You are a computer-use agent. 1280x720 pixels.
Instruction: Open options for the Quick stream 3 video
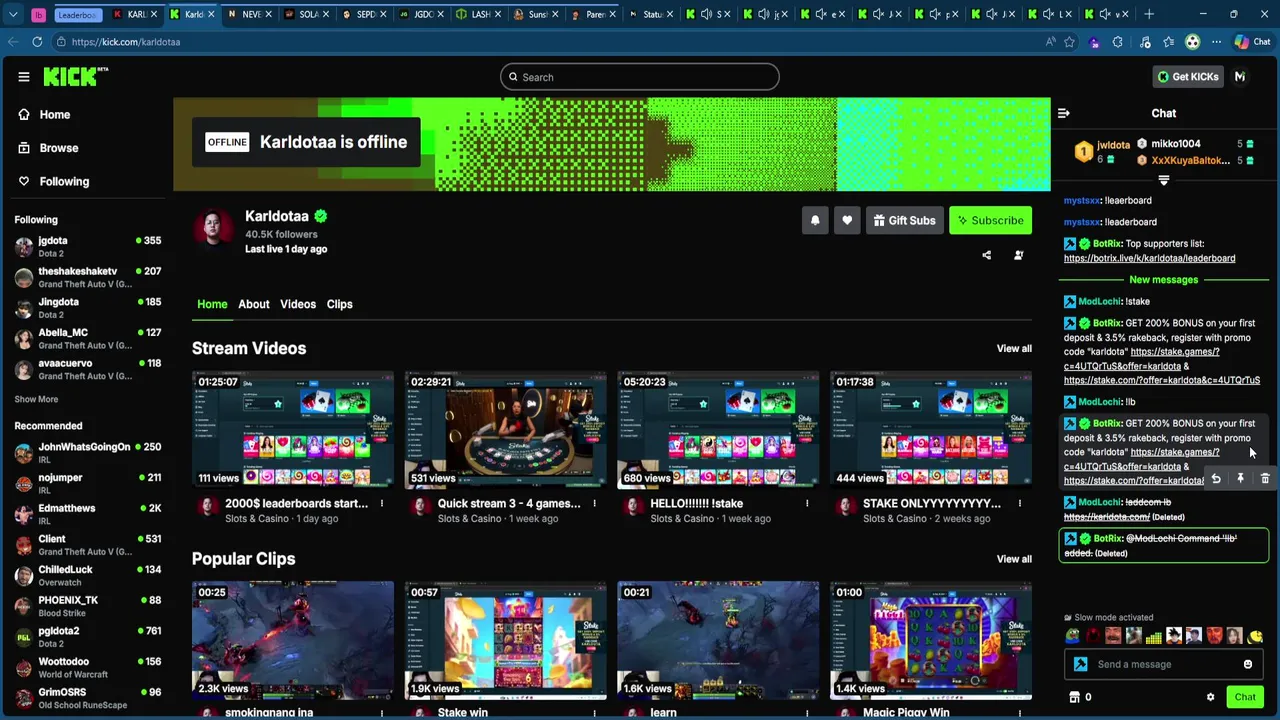point(594,503)
